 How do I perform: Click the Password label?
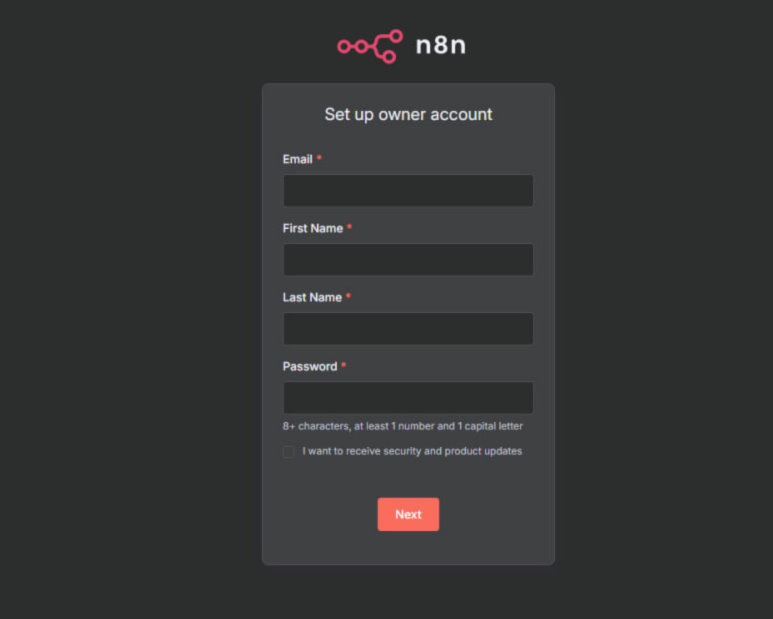coord(310,366)
